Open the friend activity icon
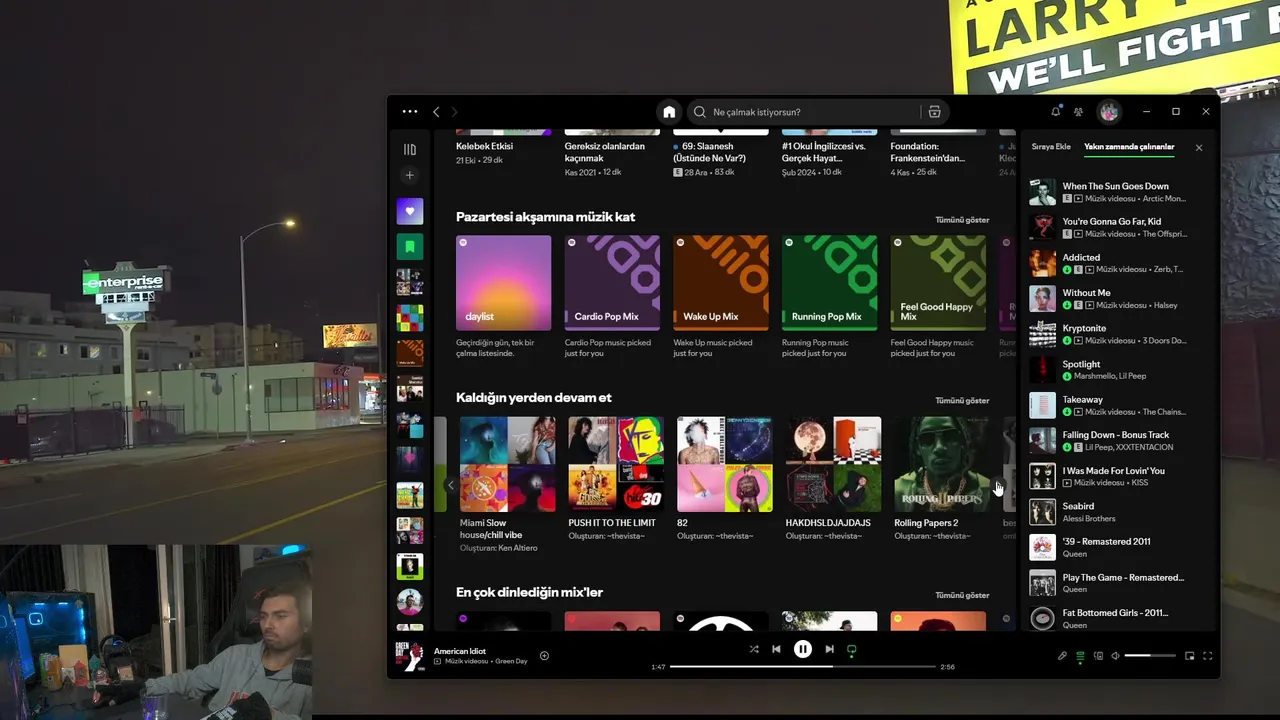 point(1079,112)
